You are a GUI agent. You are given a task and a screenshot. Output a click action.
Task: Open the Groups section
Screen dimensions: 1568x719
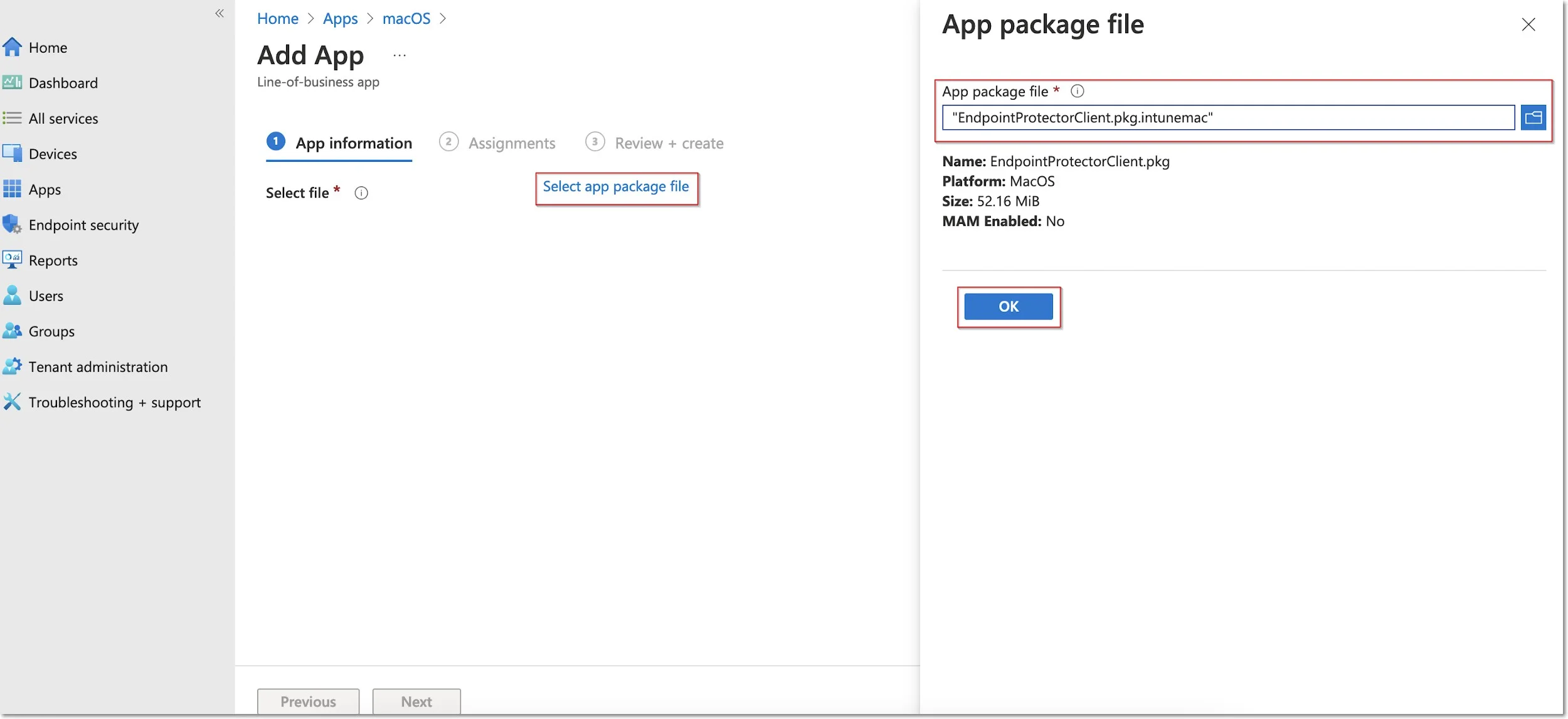click(x=51, y=331)
